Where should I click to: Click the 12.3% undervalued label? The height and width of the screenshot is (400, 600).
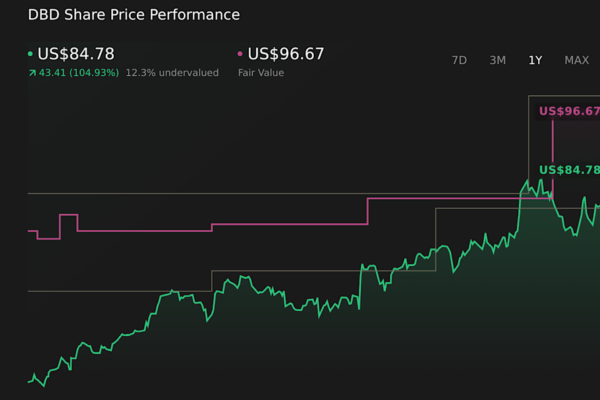pyautogui.click(x=172, y=73)
